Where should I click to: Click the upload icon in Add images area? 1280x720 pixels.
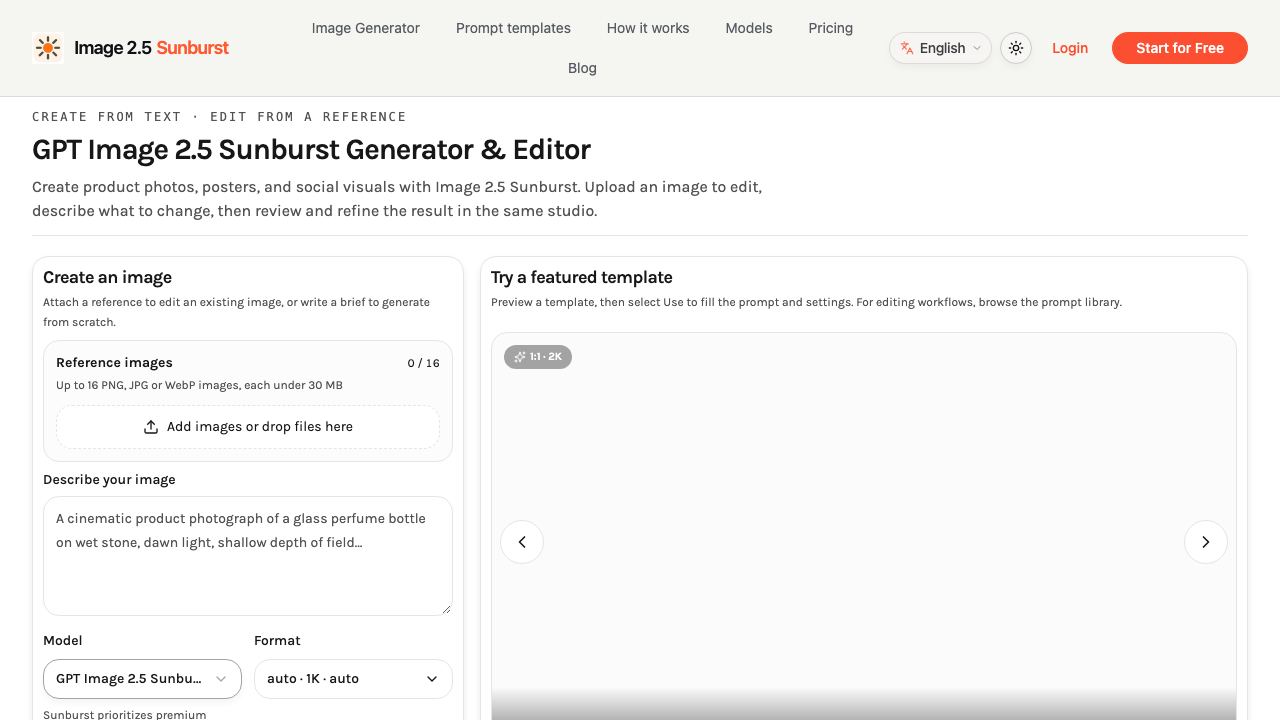click(x=151, y=427)
